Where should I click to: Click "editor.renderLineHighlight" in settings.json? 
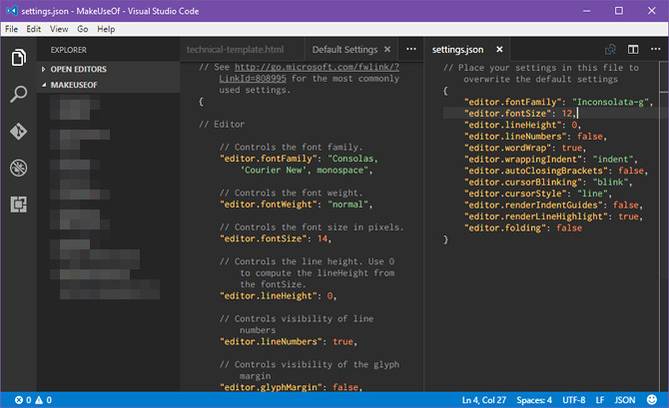(535, 216)
